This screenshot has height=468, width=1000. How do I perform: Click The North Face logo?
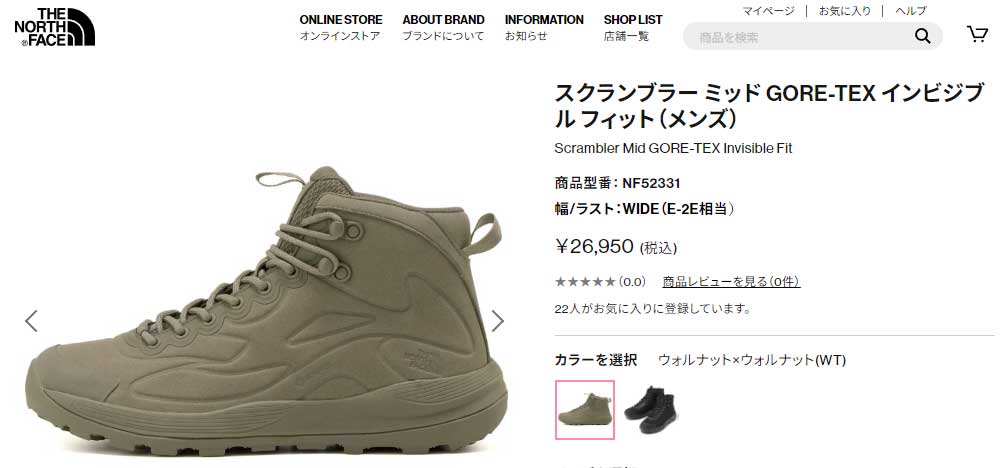tap(54, 27)
